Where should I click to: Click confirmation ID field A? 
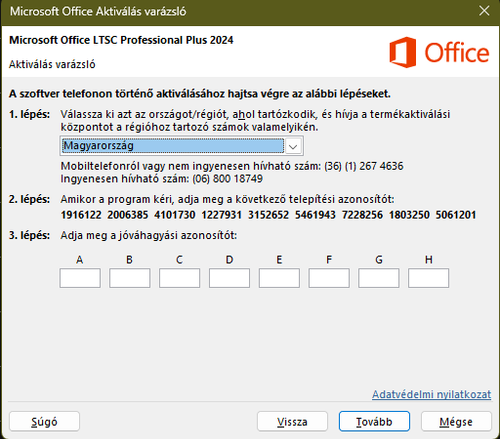80,278
